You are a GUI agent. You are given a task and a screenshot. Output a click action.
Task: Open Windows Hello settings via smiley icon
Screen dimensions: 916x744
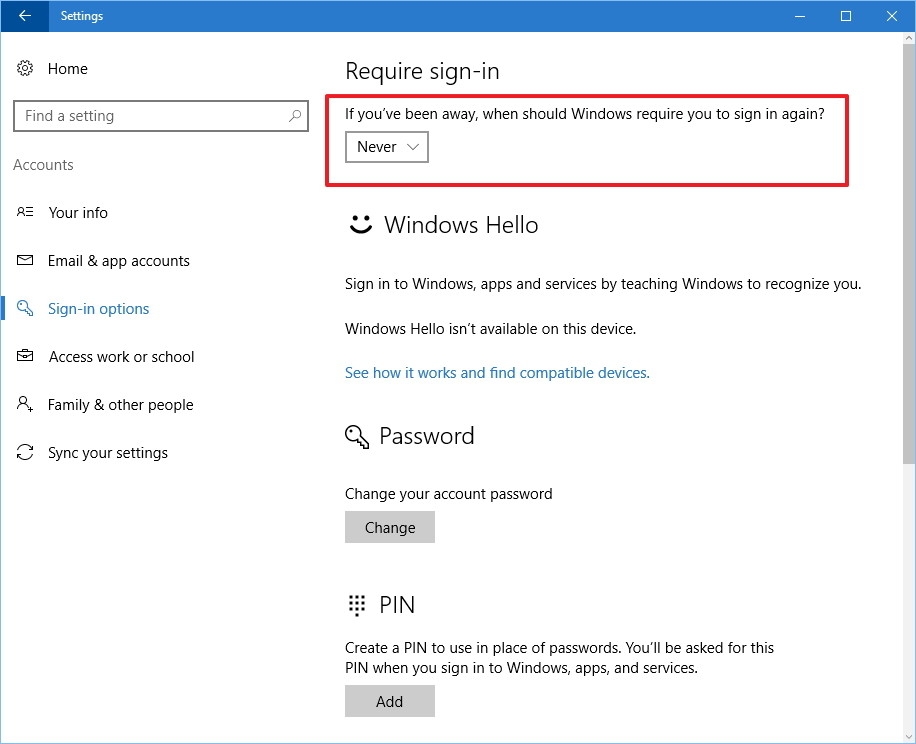coord(359,224)
